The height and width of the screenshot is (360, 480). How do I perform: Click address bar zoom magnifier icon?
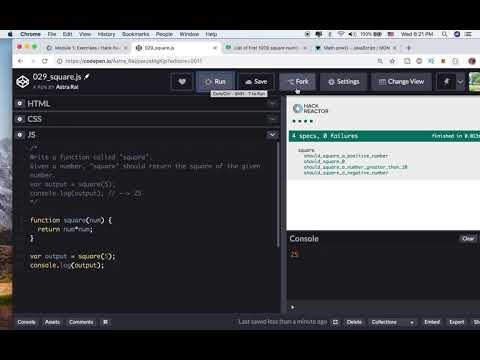[380, 61]
